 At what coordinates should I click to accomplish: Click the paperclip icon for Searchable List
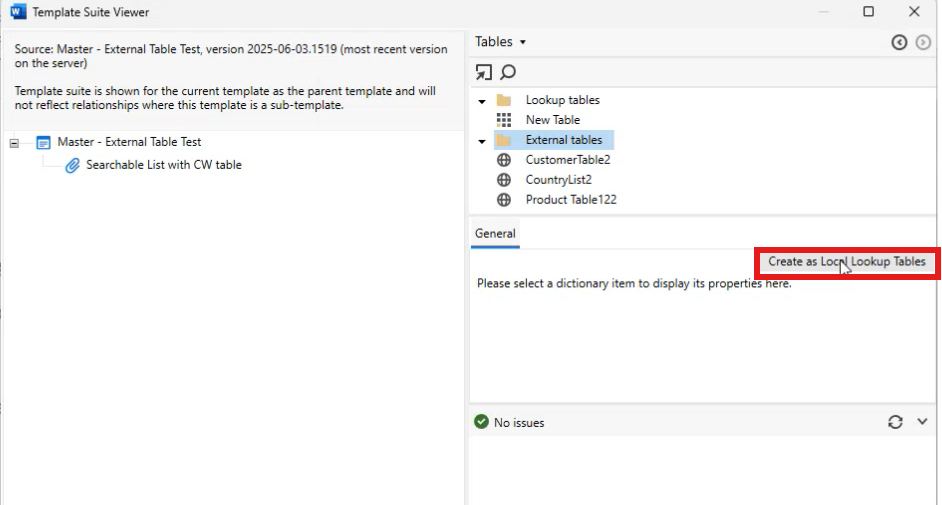(72, 165)
